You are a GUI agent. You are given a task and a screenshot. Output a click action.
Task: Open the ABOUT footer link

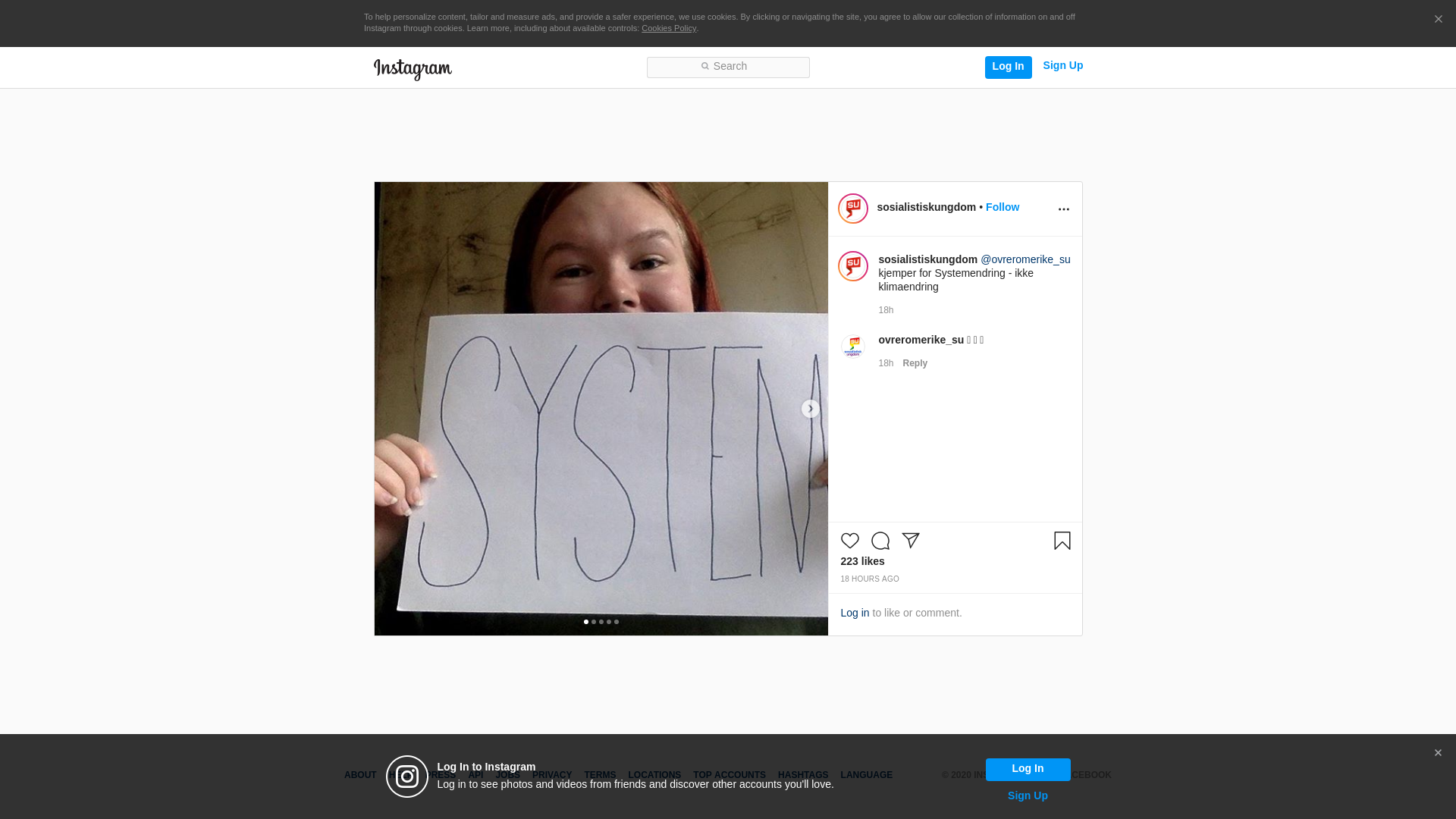[x=360, y=775]
